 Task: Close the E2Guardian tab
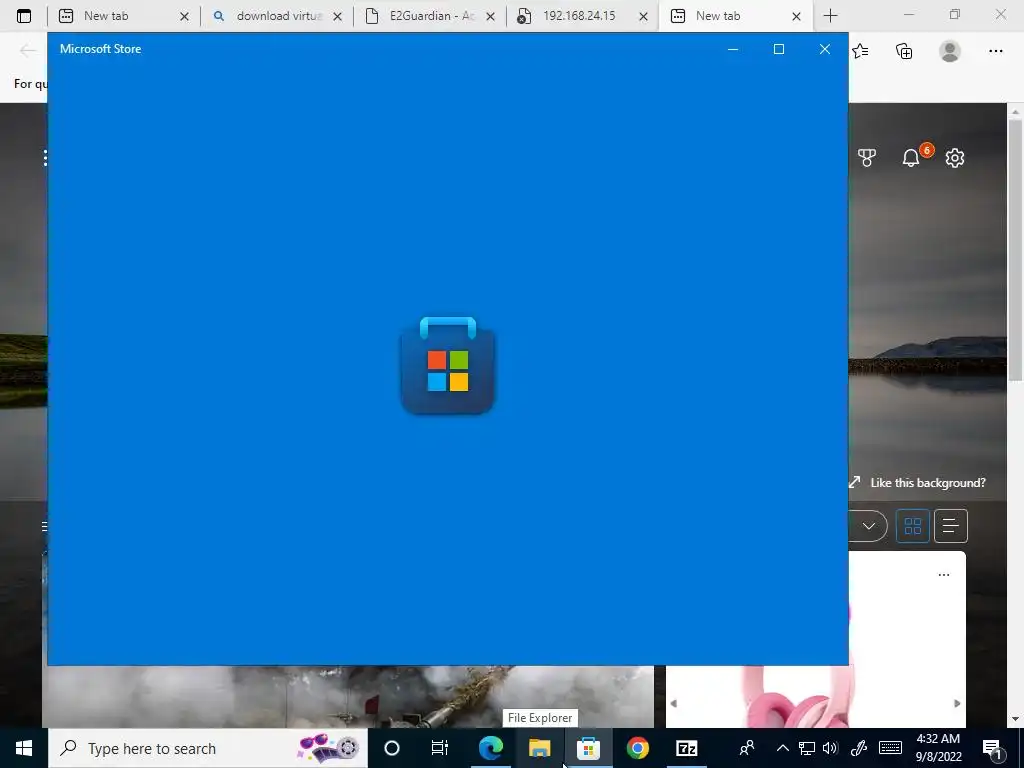[490, 16]
